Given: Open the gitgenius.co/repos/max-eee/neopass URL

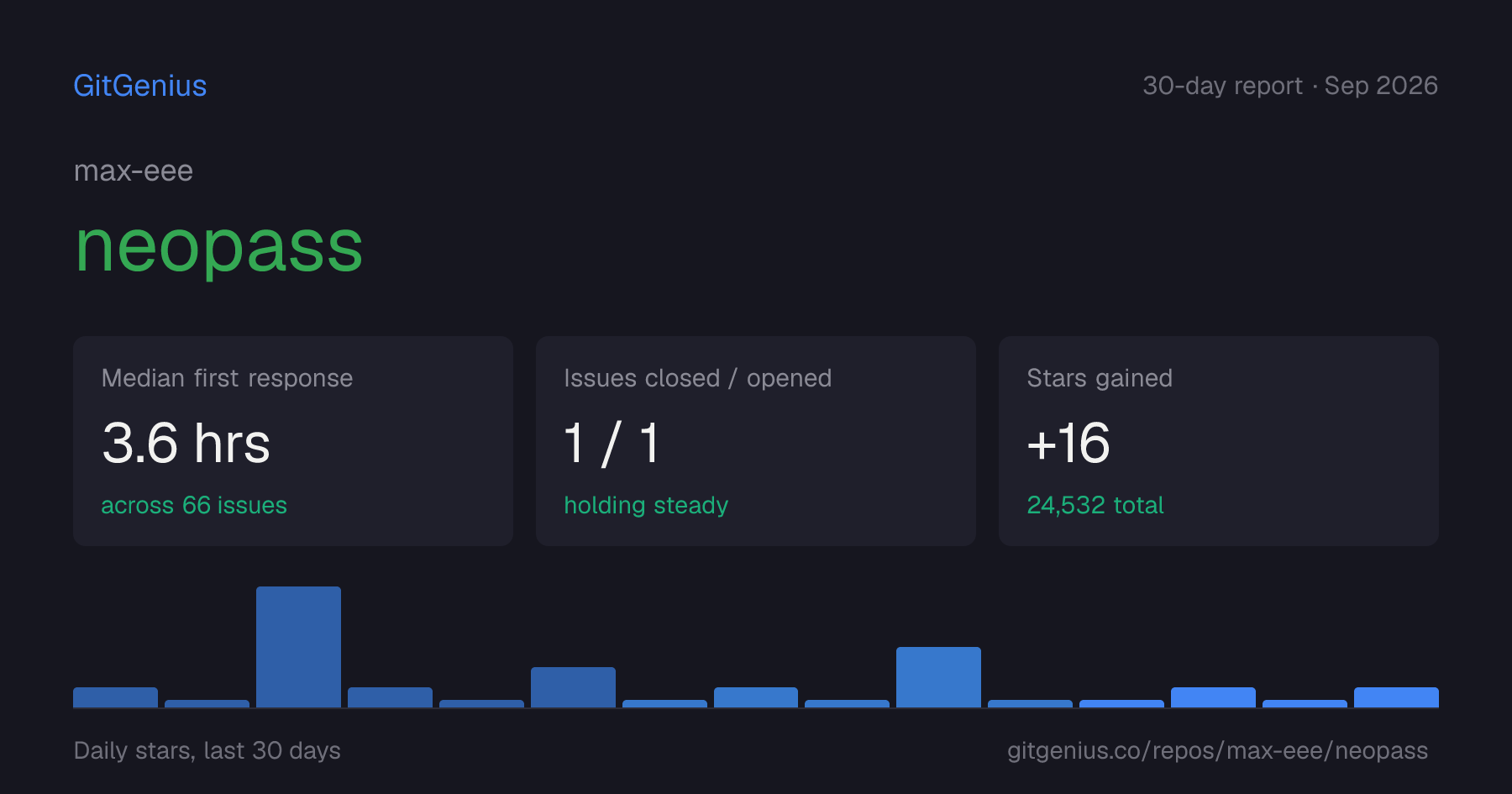Looking at the screenshot, I should click(1218, 750).
